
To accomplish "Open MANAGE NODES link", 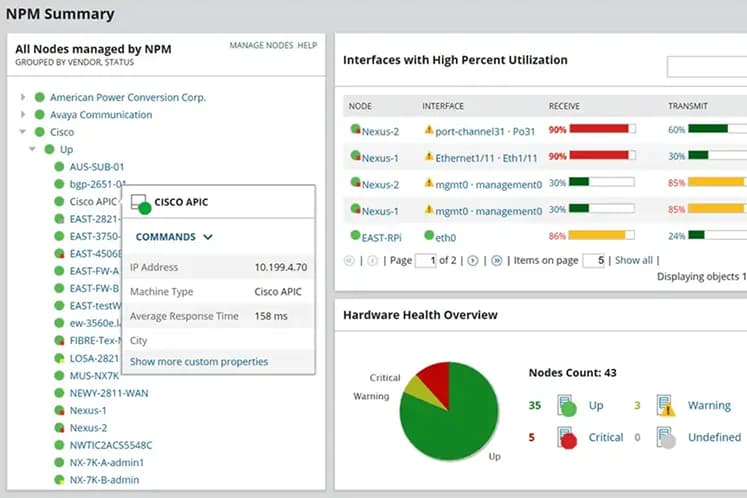I will [x=261, y=45].
